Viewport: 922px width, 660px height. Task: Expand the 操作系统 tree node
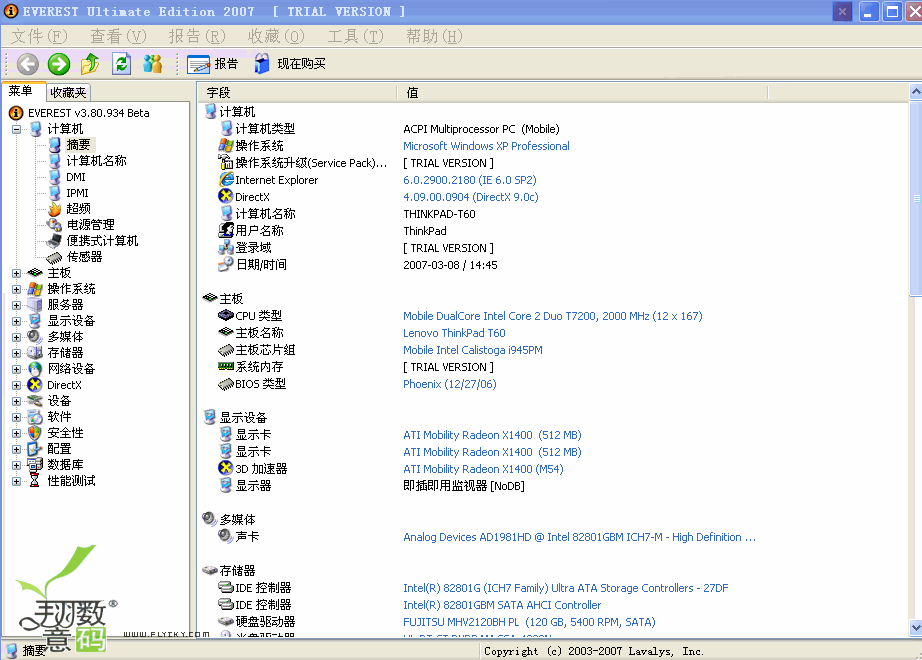point(16,289)
